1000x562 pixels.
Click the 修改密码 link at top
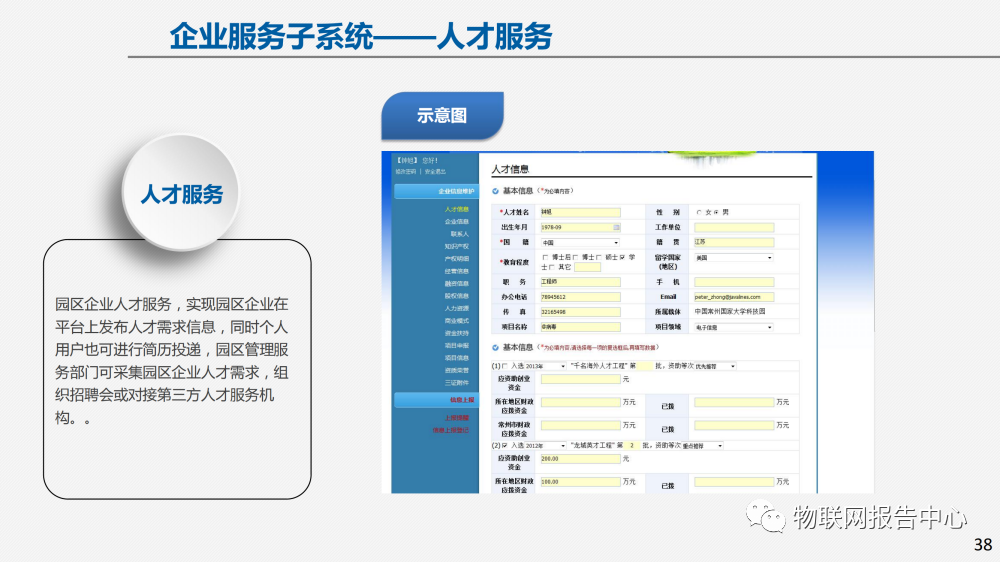406,172
